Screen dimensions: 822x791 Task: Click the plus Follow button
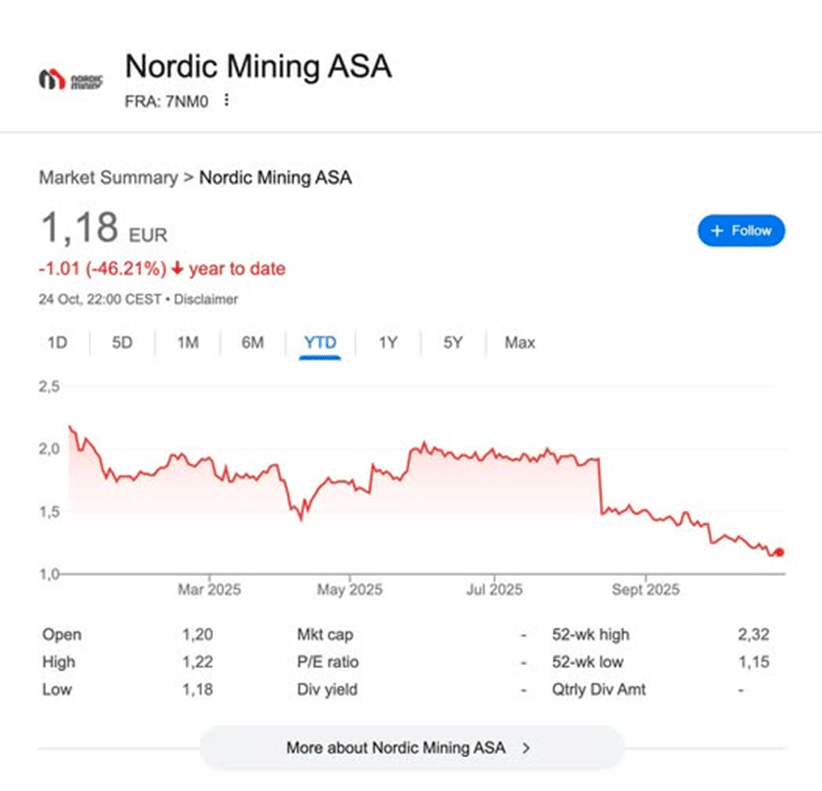point(741,231)
